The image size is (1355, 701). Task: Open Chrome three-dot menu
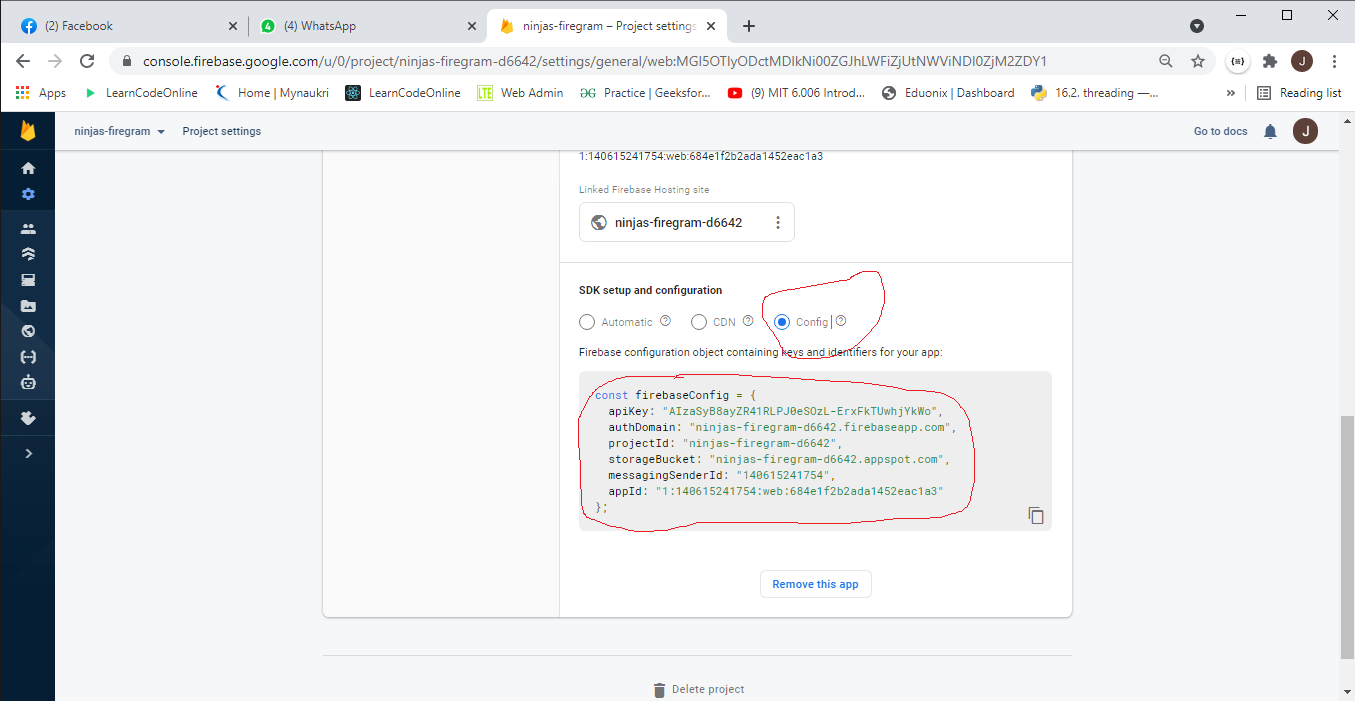[x=1334, y=61]
